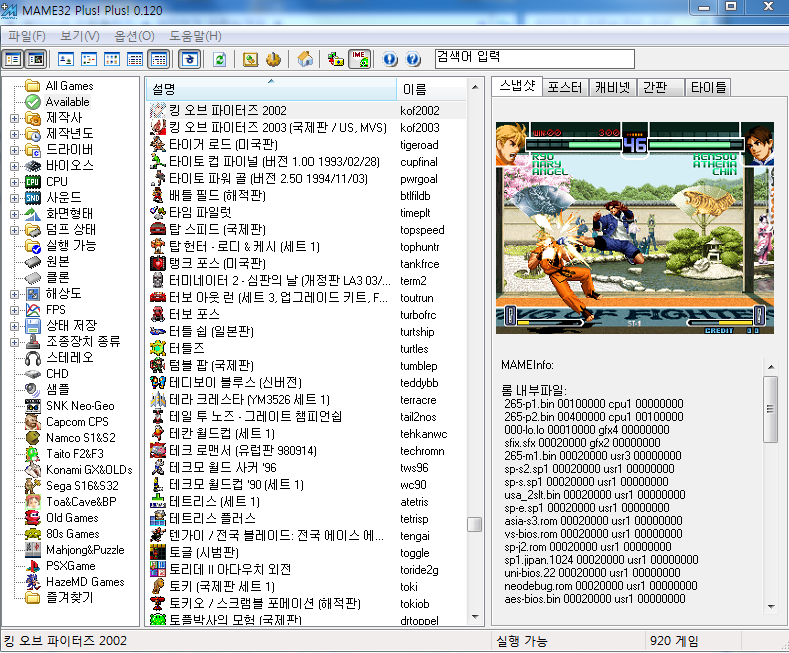The image size is (789, 653).
Task: Select the CHD folder icon
Action: pyautogui.click(x=33, y=374)
